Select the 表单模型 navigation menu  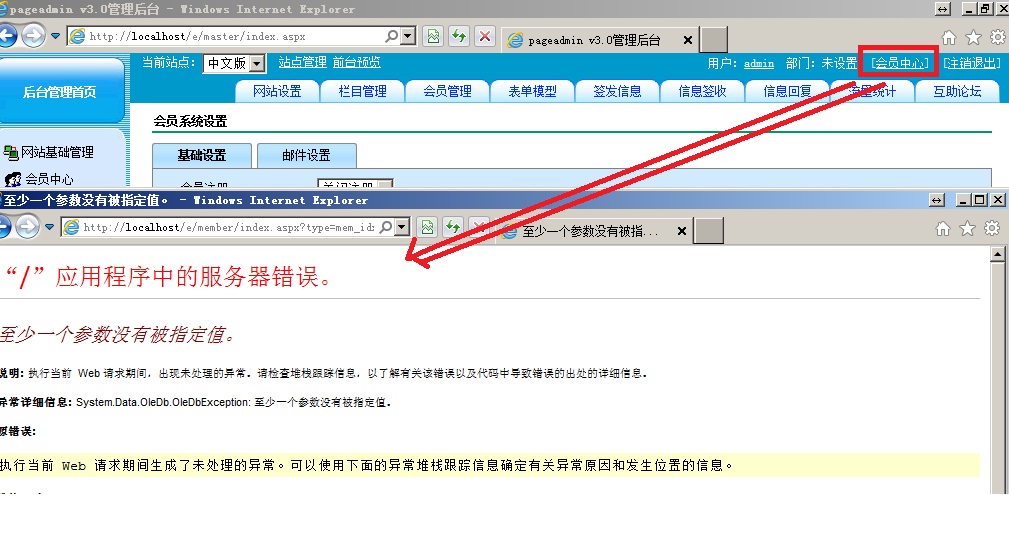[x=532, y=91]
